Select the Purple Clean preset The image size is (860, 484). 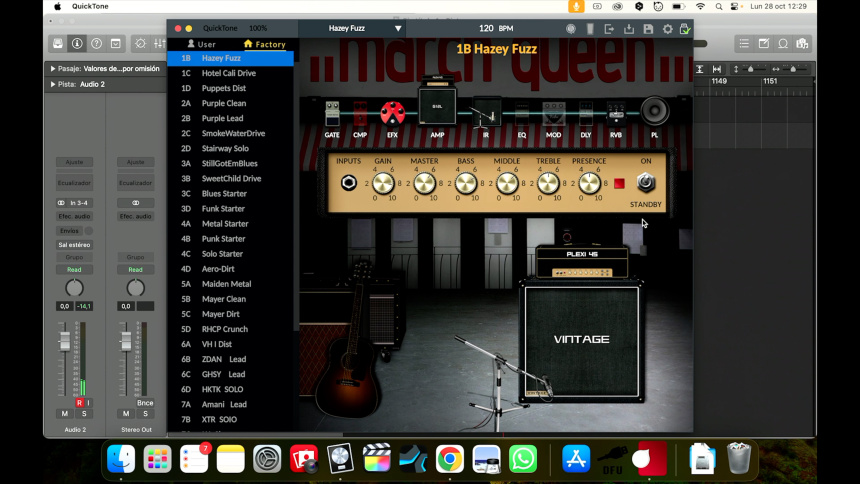(x=224, y=103)
